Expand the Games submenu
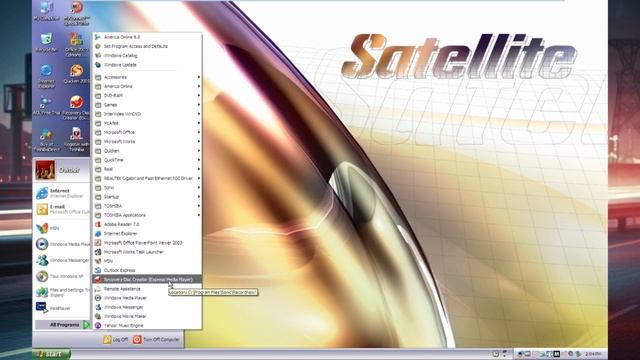Screen dimensions: 640x360 coord(147,105)
